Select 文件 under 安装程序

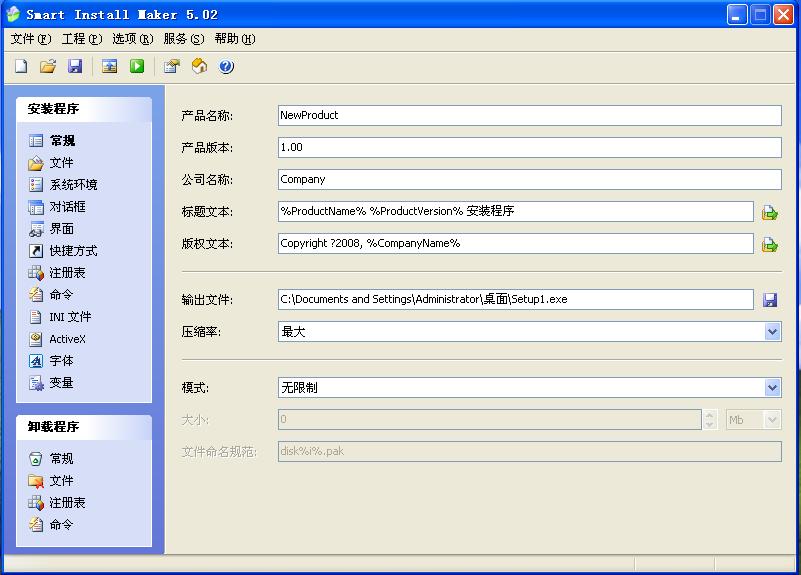51,163
